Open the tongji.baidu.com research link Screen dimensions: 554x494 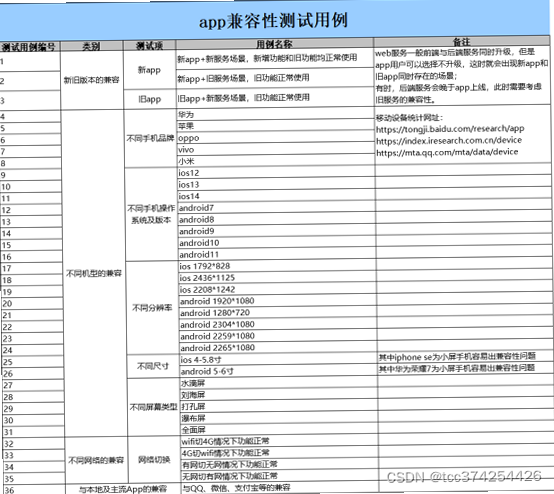point(450,129)
